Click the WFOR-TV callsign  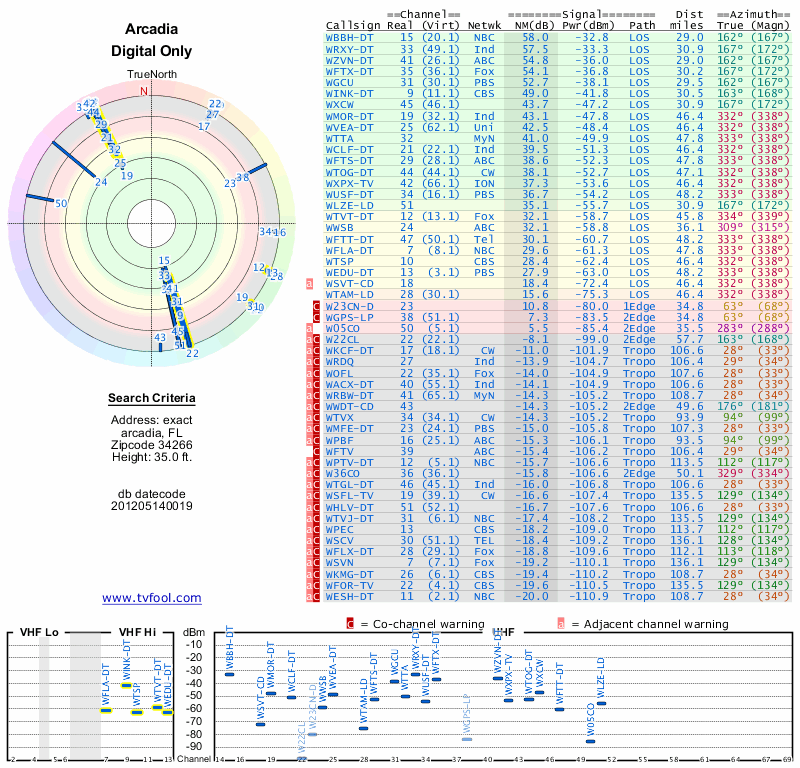[349, 586]
